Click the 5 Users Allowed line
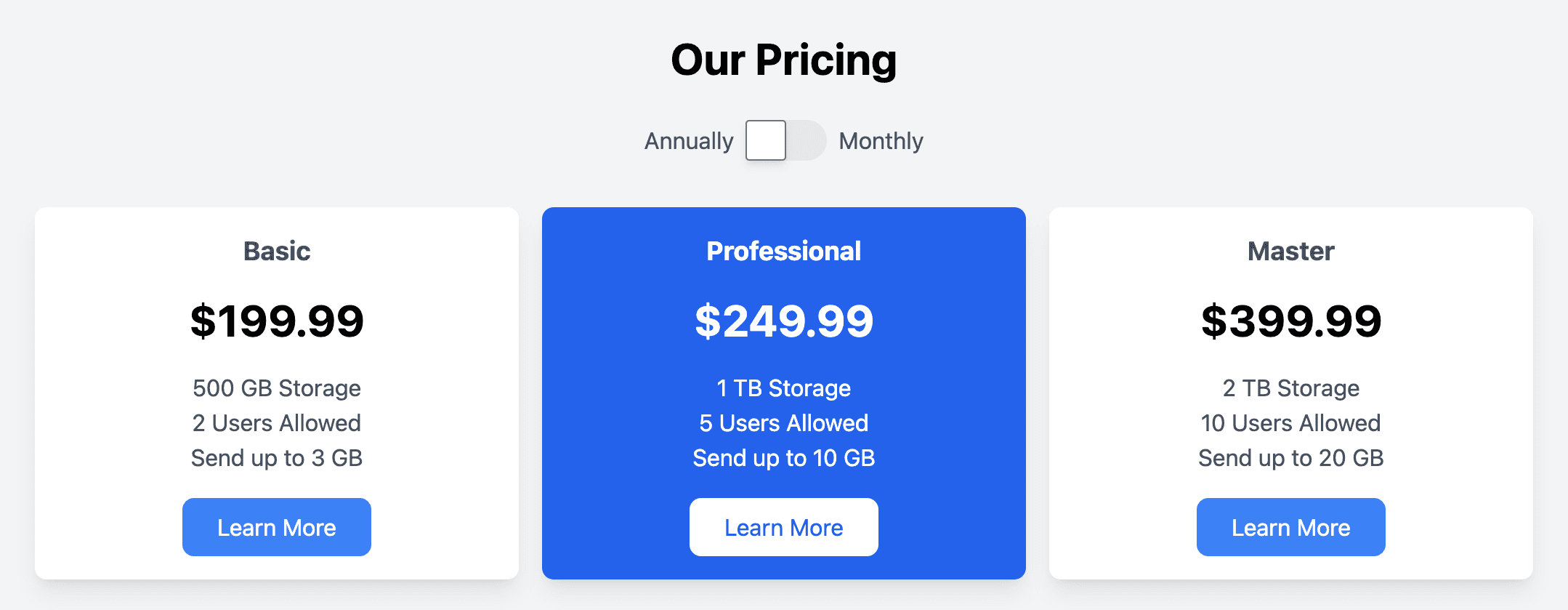This screenshot has width=1568, height=610. [784, 423]
